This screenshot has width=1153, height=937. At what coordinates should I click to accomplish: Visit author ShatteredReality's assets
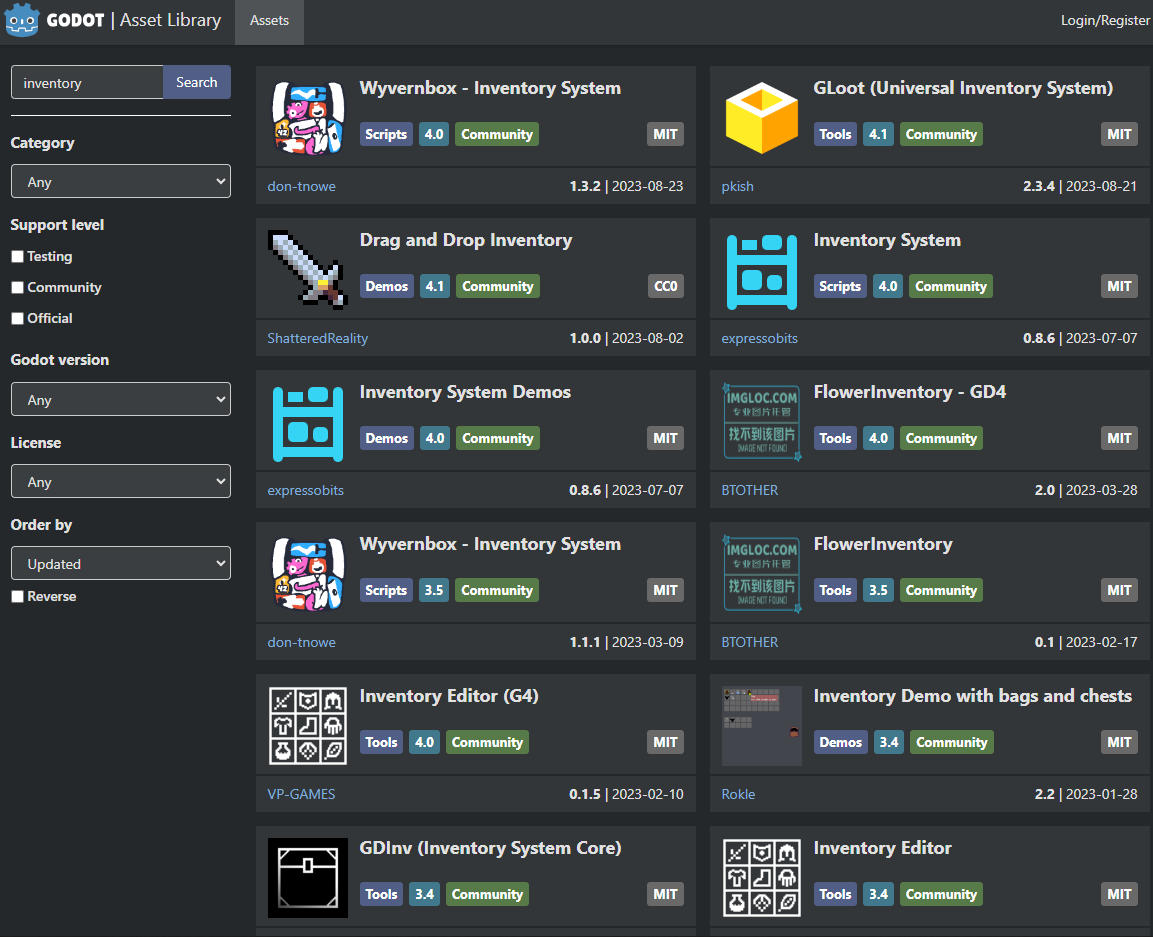pyautogui.click(x=318, y=338)
